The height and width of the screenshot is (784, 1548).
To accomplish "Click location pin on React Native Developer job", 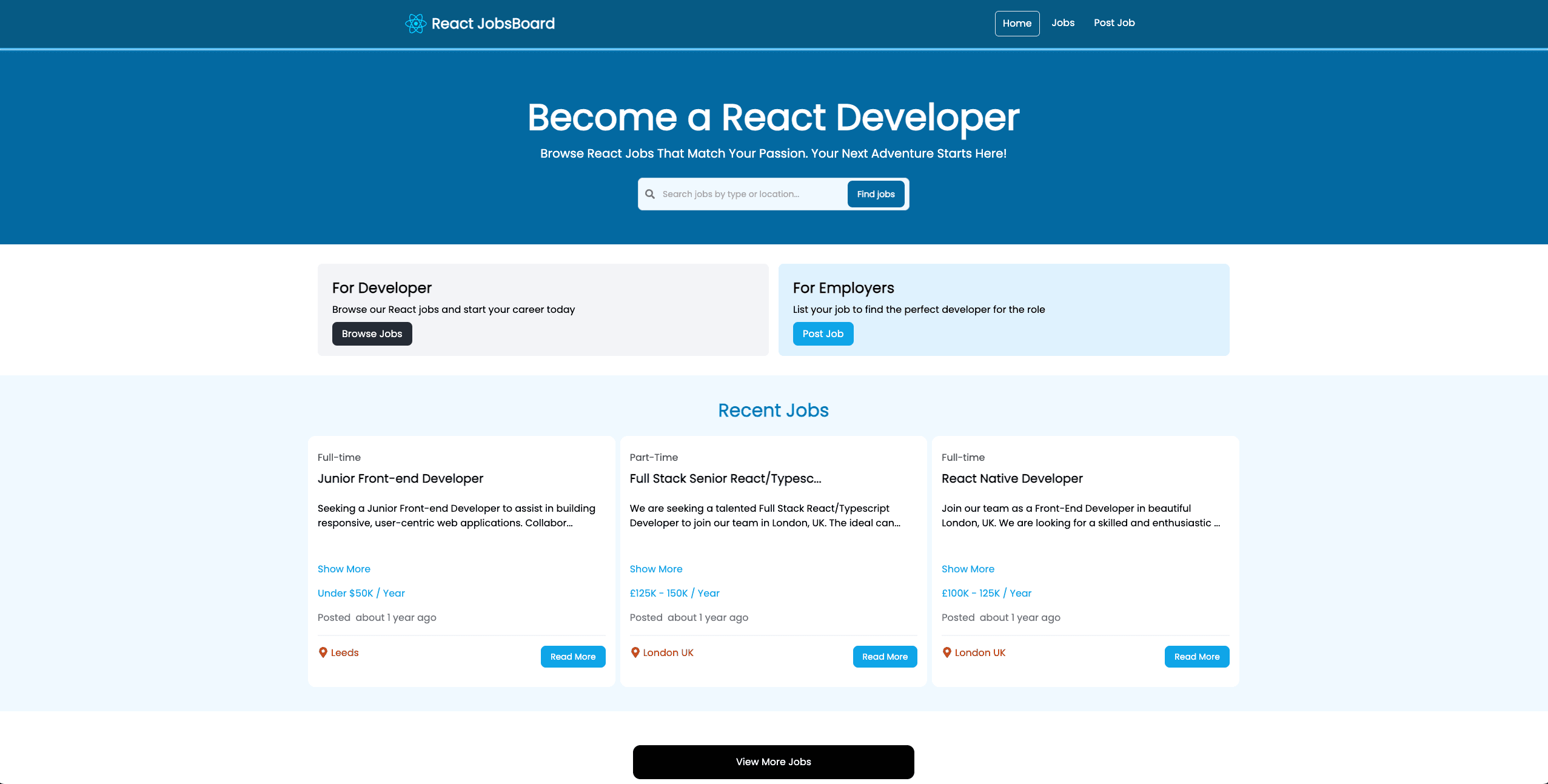I will click(x=947, y=652).
